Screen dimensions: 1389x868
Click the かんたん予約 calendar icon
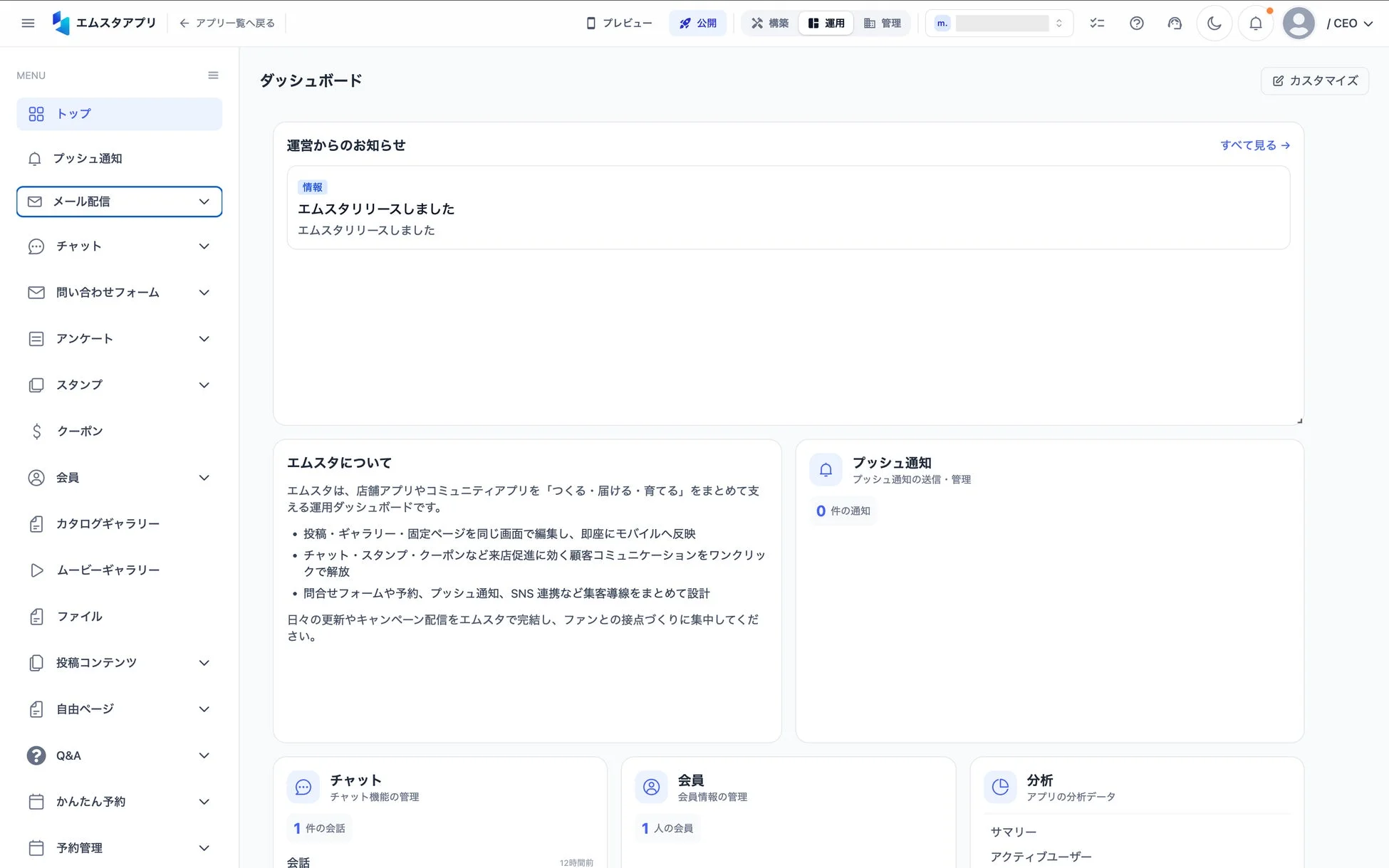click(x=36, y=802)
